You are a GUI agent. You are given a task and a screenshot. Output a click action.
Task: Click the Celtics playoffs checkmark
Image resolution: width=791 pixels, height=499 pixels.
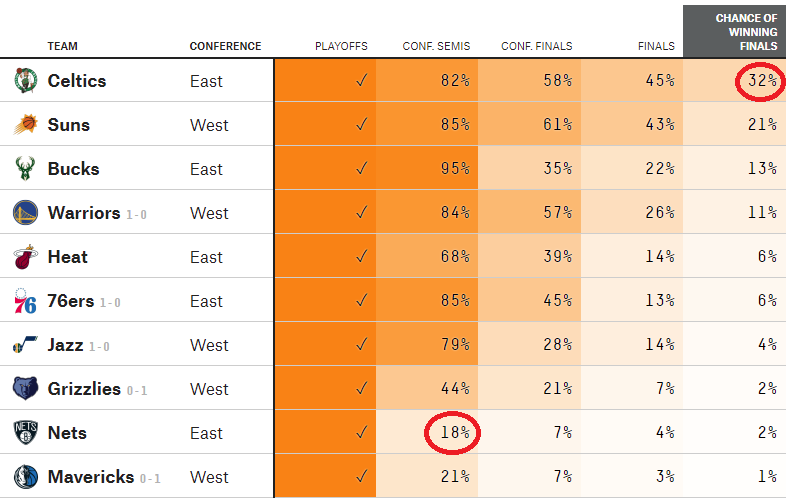[x=361, y=81]
